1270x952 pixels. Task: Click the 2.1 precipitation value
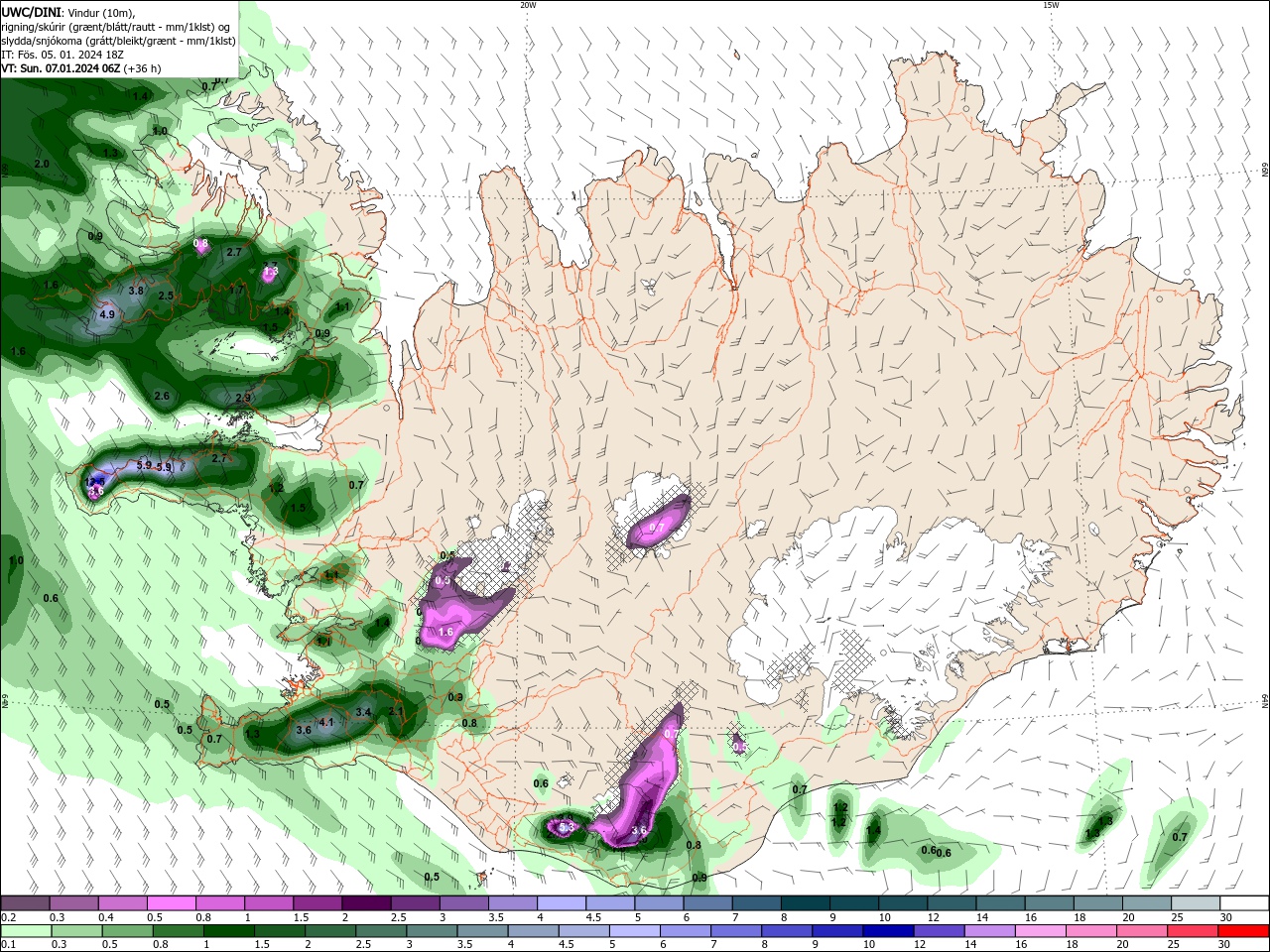396,712
